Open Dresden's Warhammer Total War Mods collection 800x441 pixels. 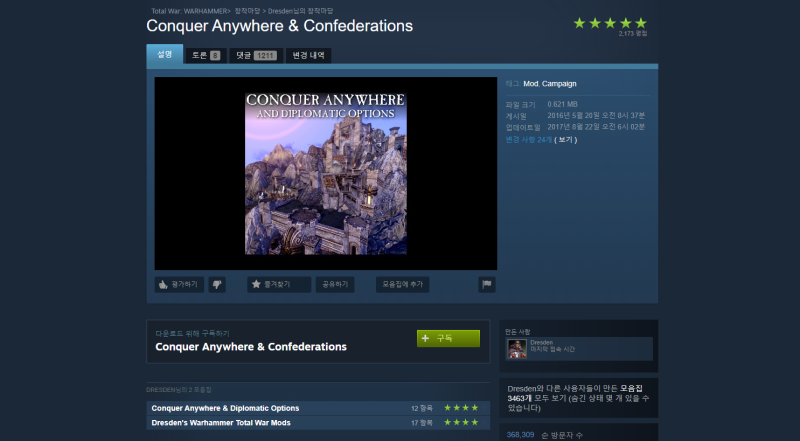click(x=221, y=423)
